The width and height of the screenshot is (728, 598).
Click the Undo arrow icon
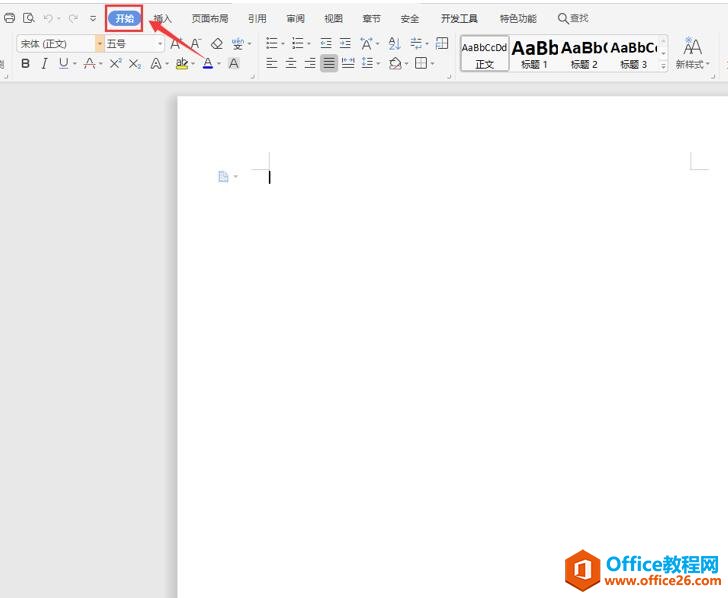click(47, 18)
